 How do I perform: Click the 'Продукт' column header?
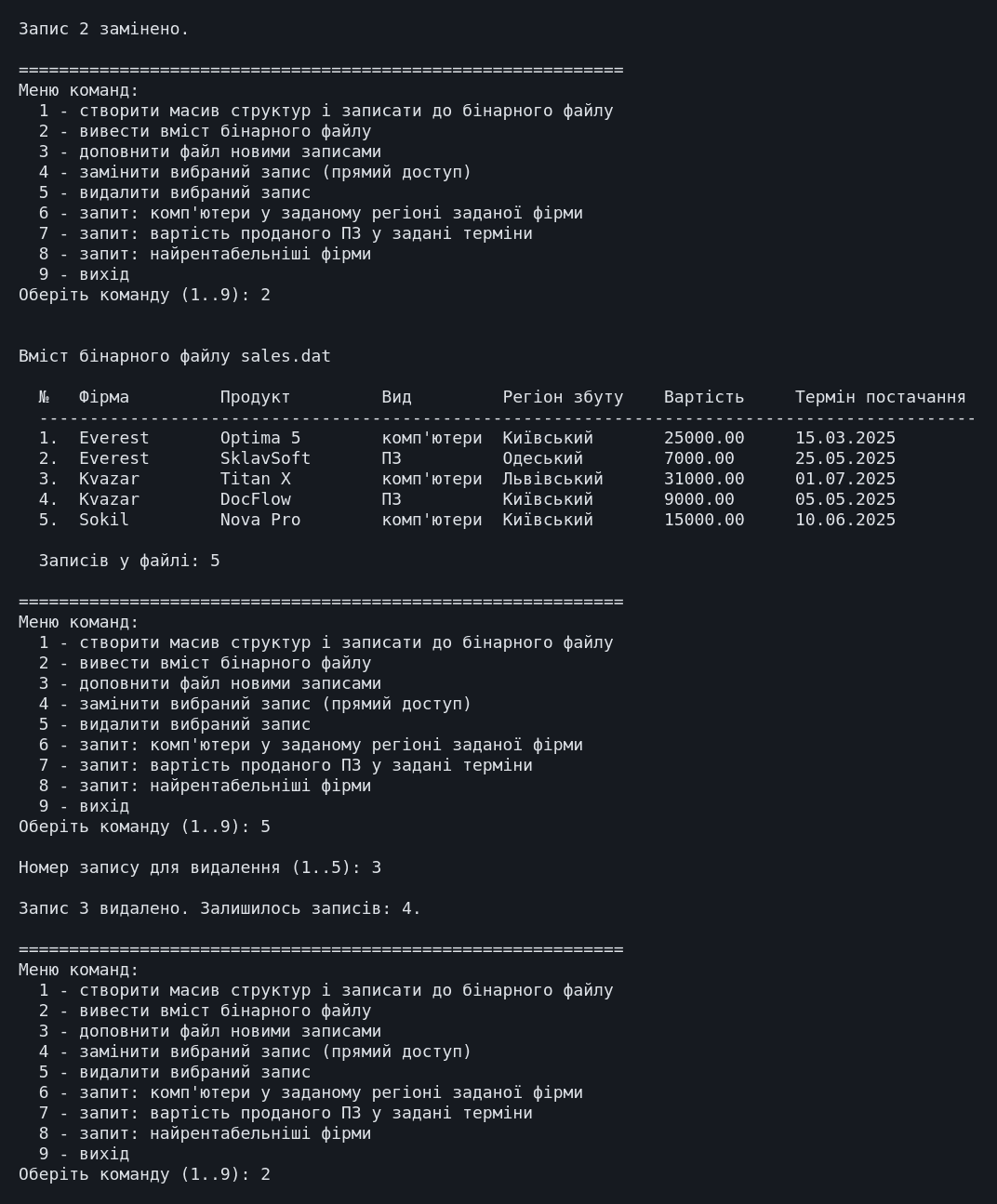click(256, 397)
